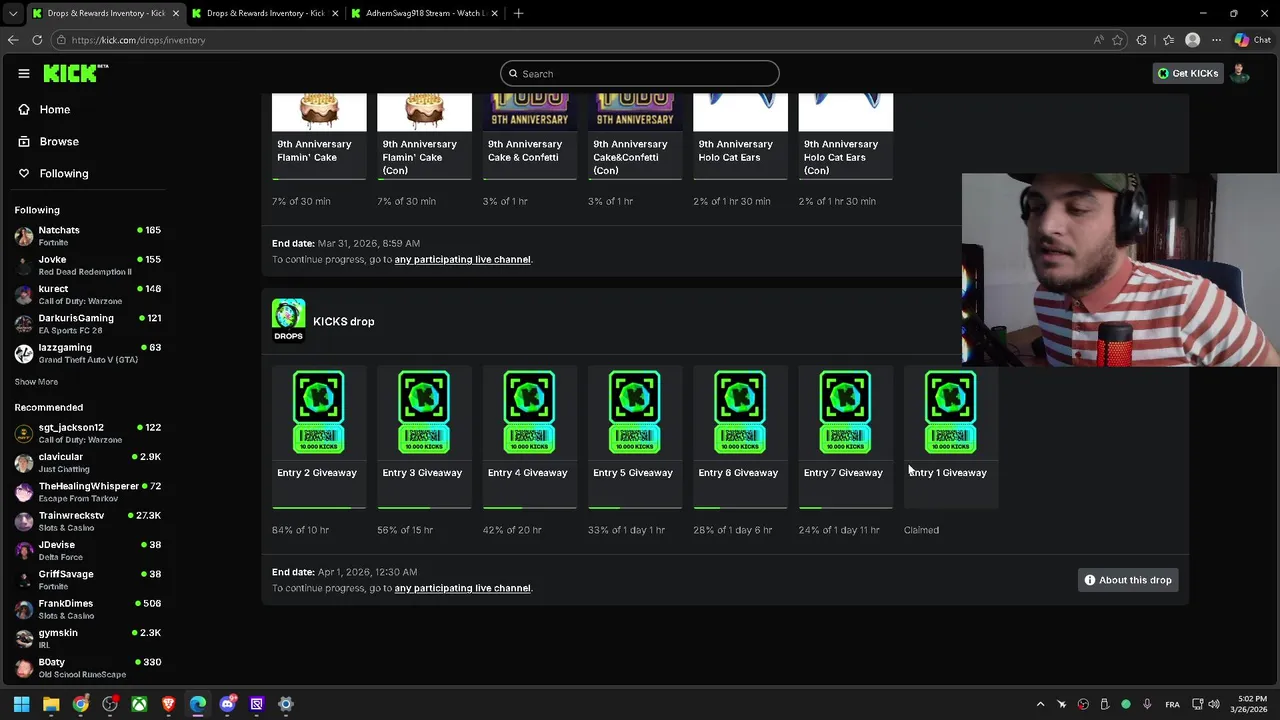Click the FRA language indicator
This screenshot has width=1280, height=720.
click(x=1172, y=704)
